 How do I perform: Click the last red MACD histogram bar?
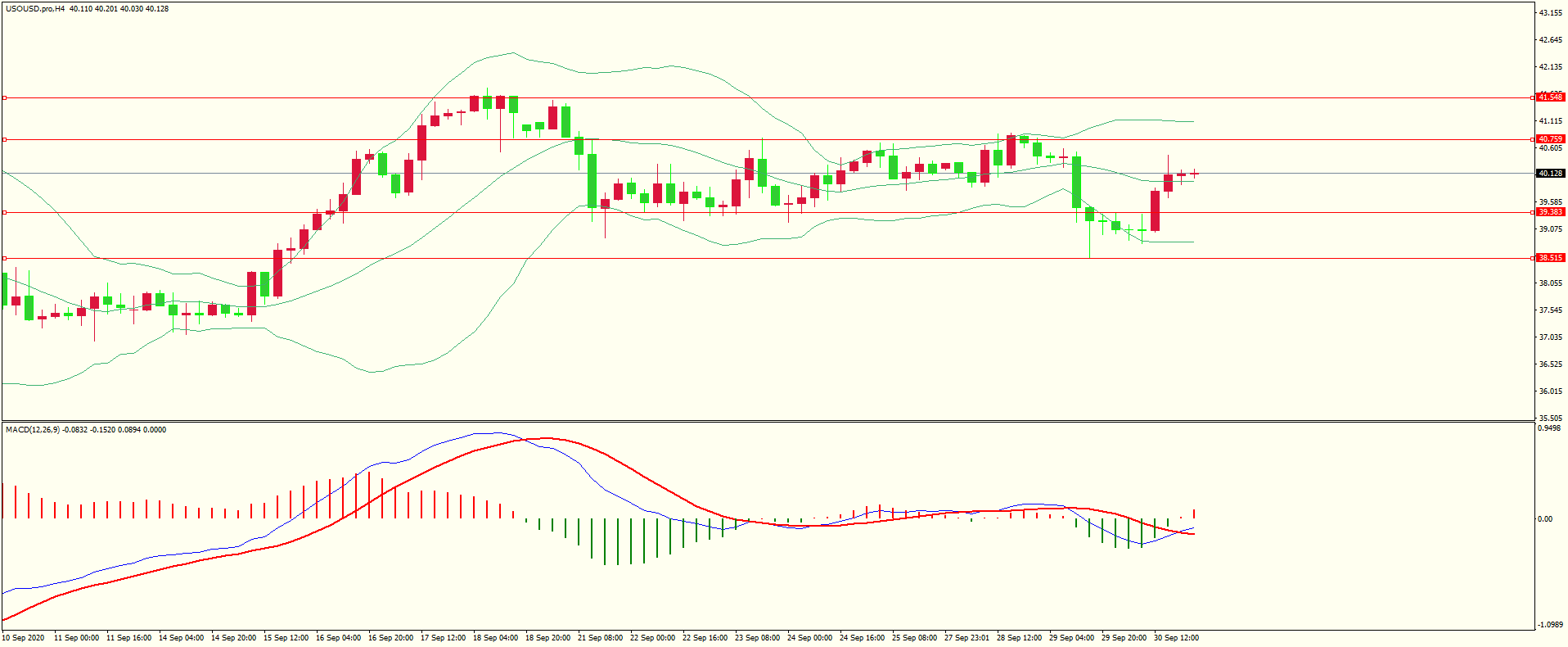(1194, 514)
